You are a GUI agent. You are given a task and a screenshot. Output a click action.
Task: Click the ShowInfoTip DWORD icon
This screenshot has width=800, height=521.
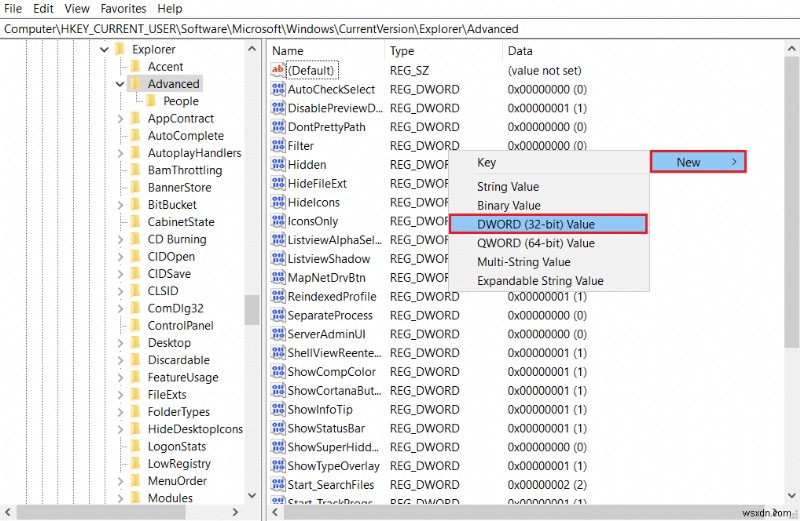pyautogui.click(x=278, y=409)
